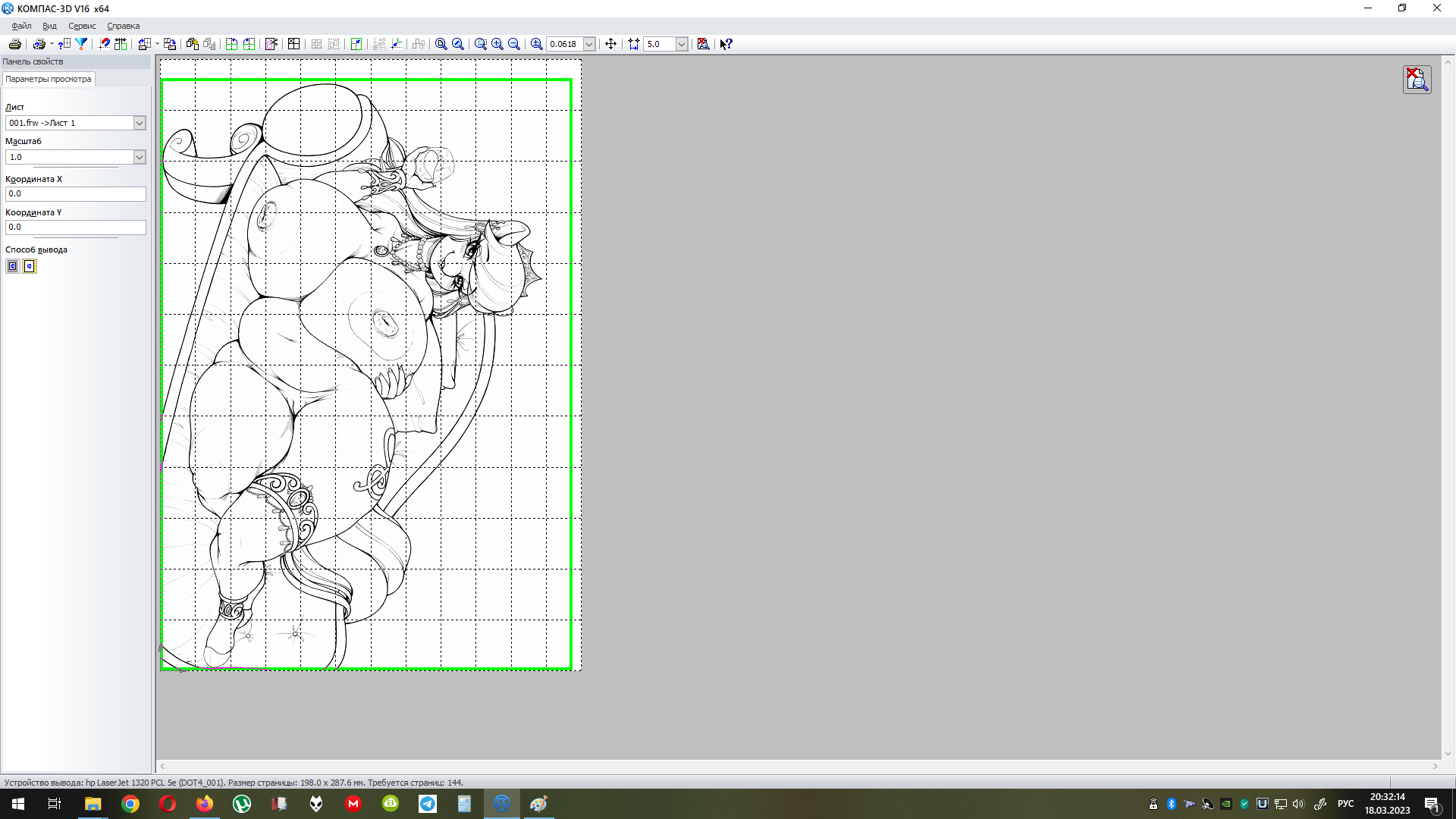Toggle the grid pages layout icon
The height and width of the screenshot is (819, 1456).
[x=293, y=44]
